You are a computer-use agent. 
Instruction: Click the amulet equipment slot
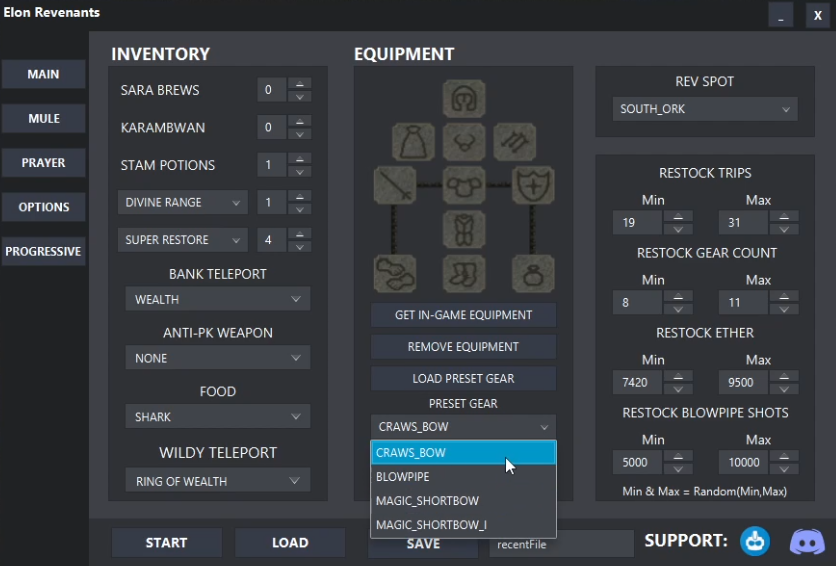tap(463, 143)
